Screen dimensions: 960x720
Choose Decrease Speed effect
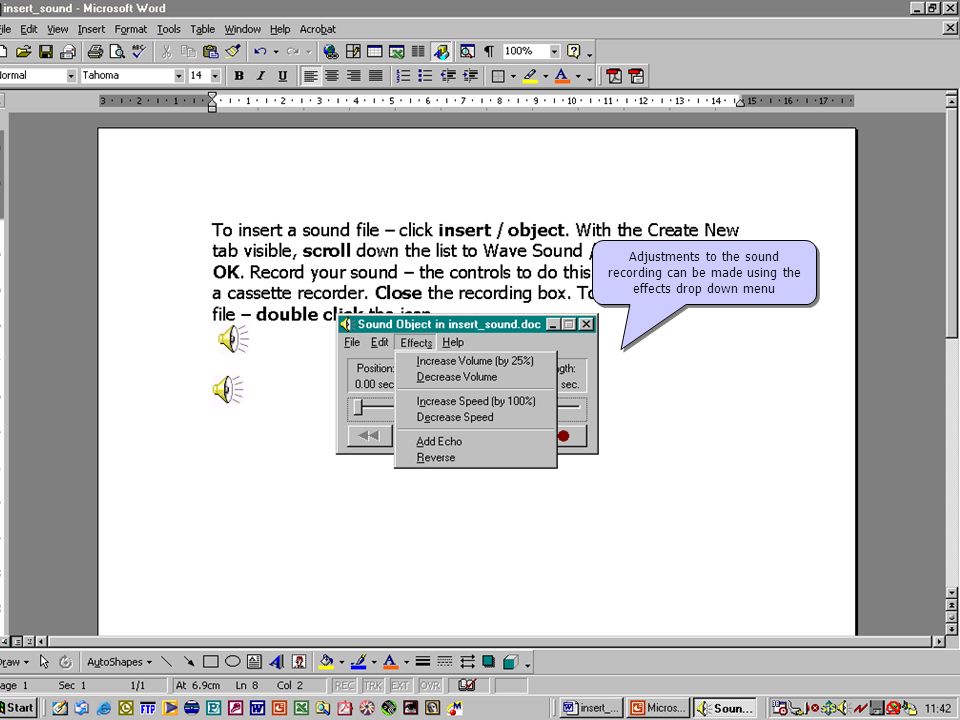coord(476,417)
